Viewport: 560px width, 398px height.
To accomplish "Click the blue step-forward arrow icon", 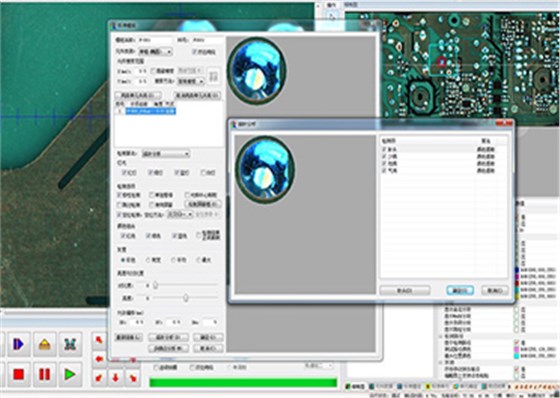I will [18, 344].
